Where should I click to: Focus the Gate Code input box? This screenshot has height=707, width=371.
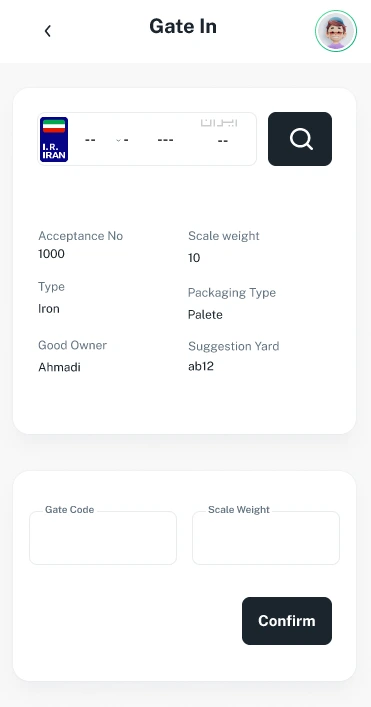[x=103, y=537]
